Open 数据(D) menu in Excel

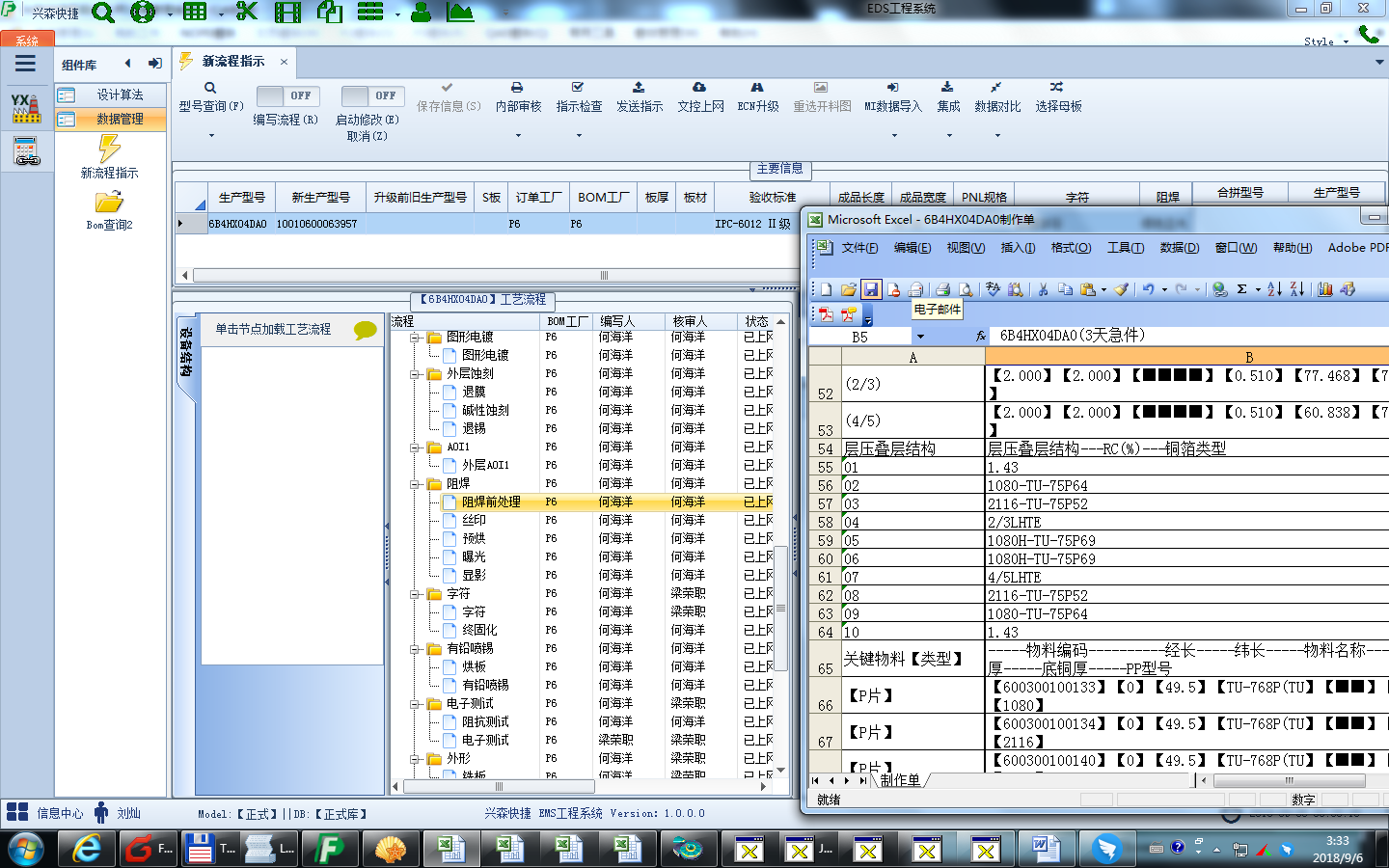[1179, 248]
